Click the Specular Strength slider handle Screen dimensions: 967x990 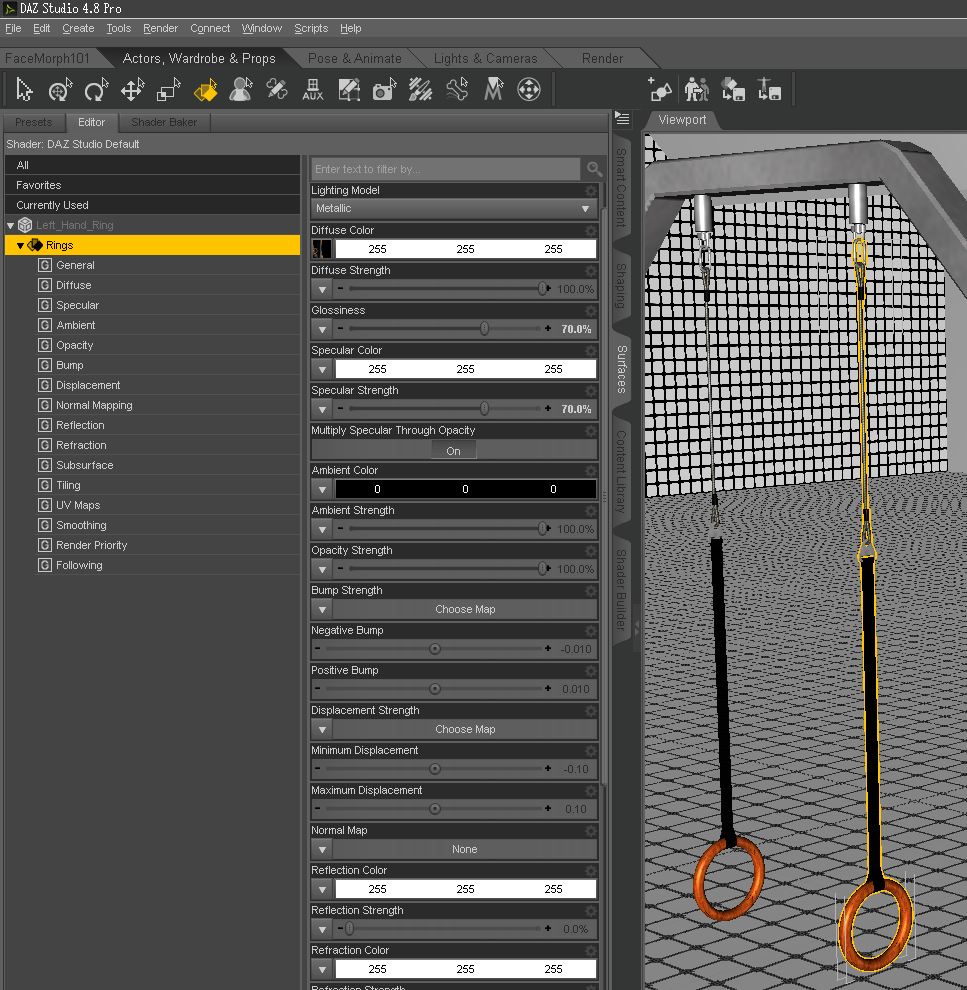click(484, 409)
